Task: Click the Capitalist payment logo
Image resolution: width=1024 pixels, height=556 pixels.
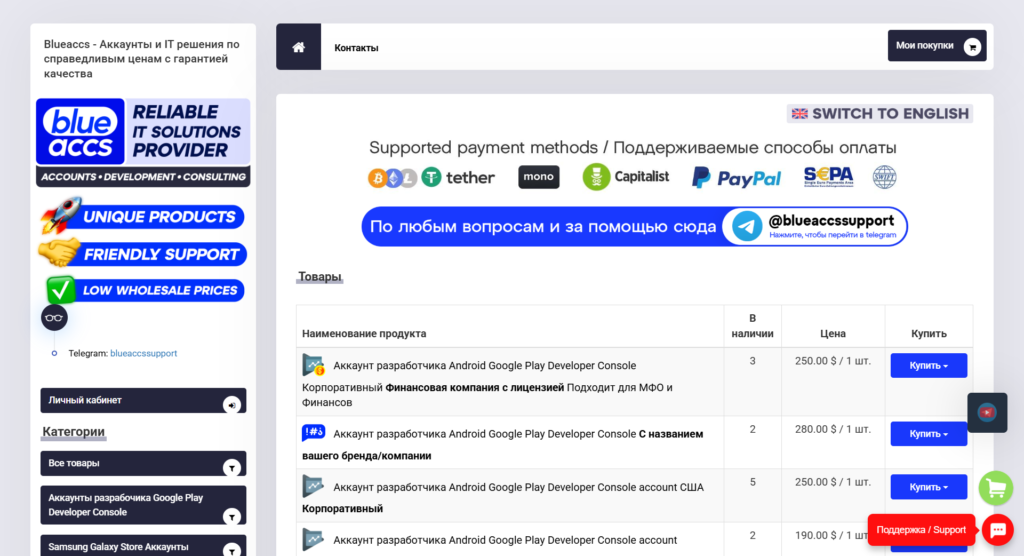Action: [x=626, y=177]
